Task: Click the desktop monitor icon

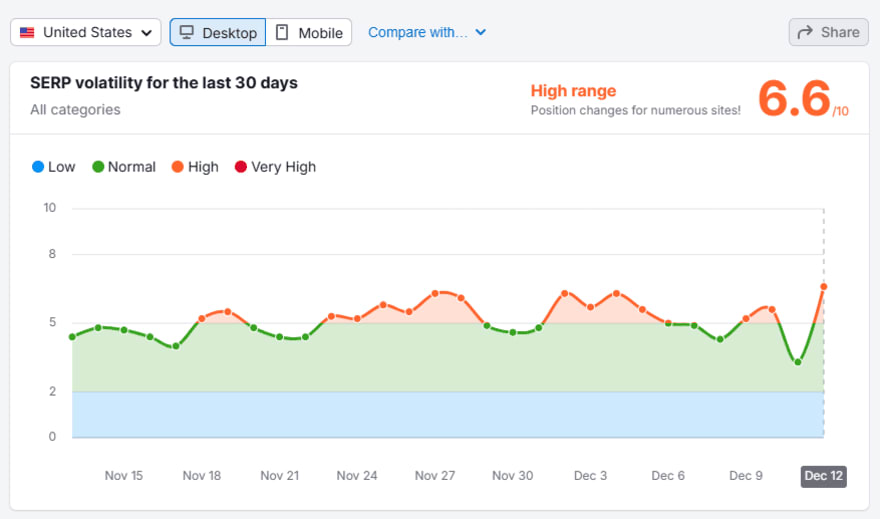Action: click(x=186, y=32)
